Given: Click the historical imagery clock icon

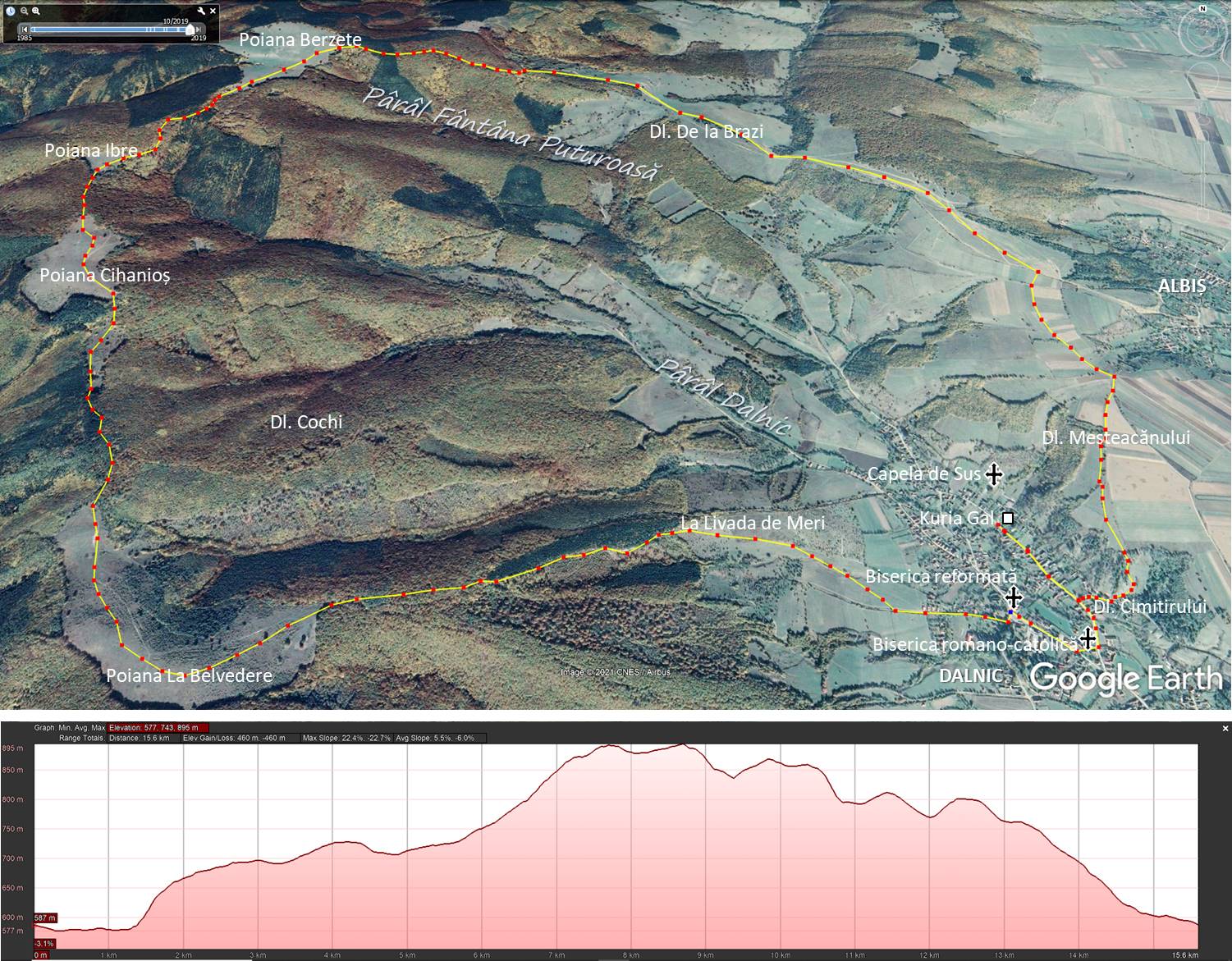Looking at the screenshot, I should click(11, 11).
